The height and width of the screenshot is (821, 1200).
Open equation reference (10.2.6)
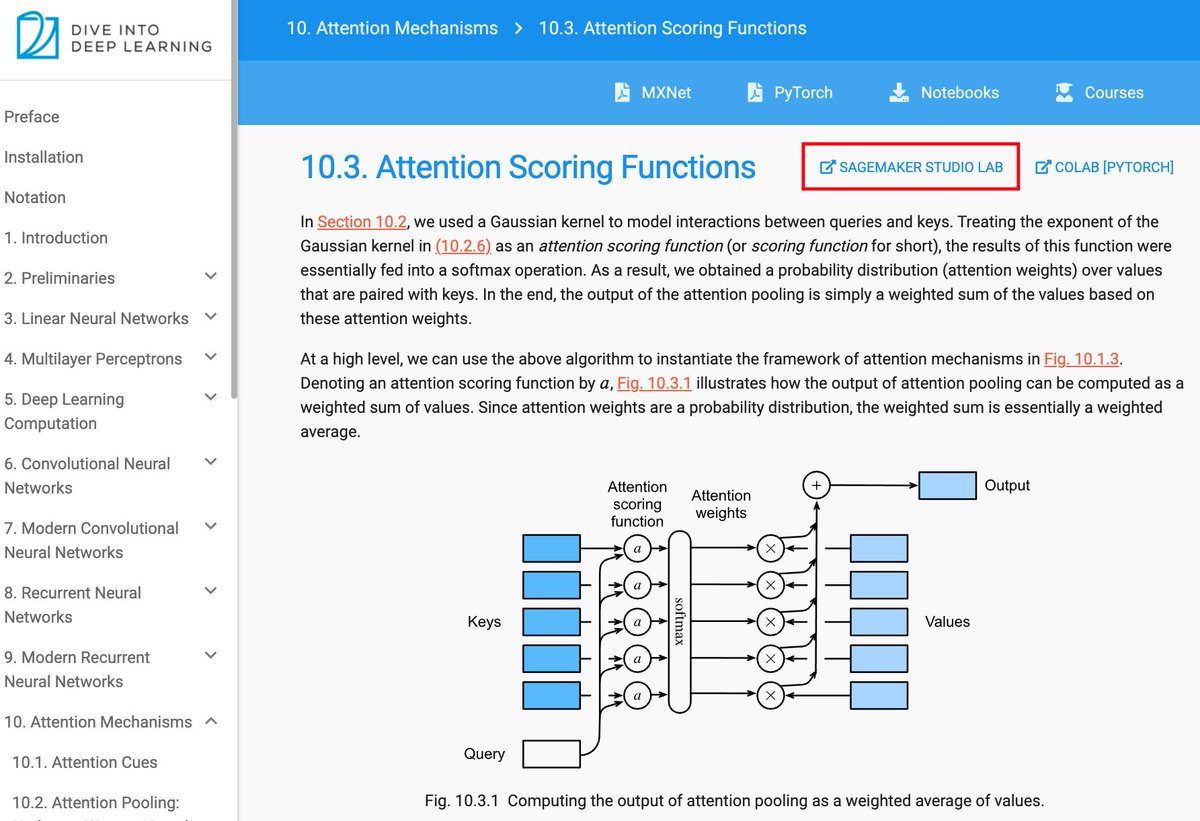(x=462, y=245)
